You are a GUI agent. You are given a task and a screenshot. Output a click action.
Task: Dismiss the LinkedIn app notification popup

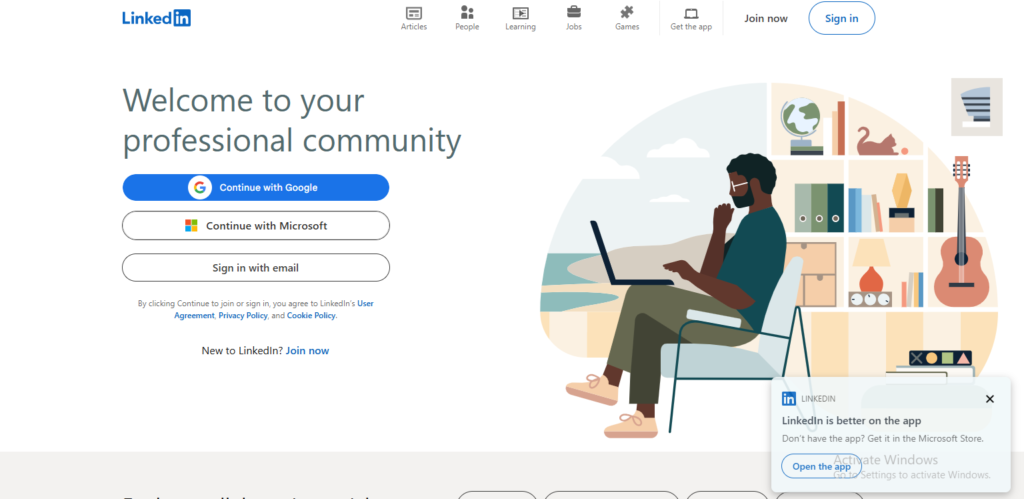989,399
